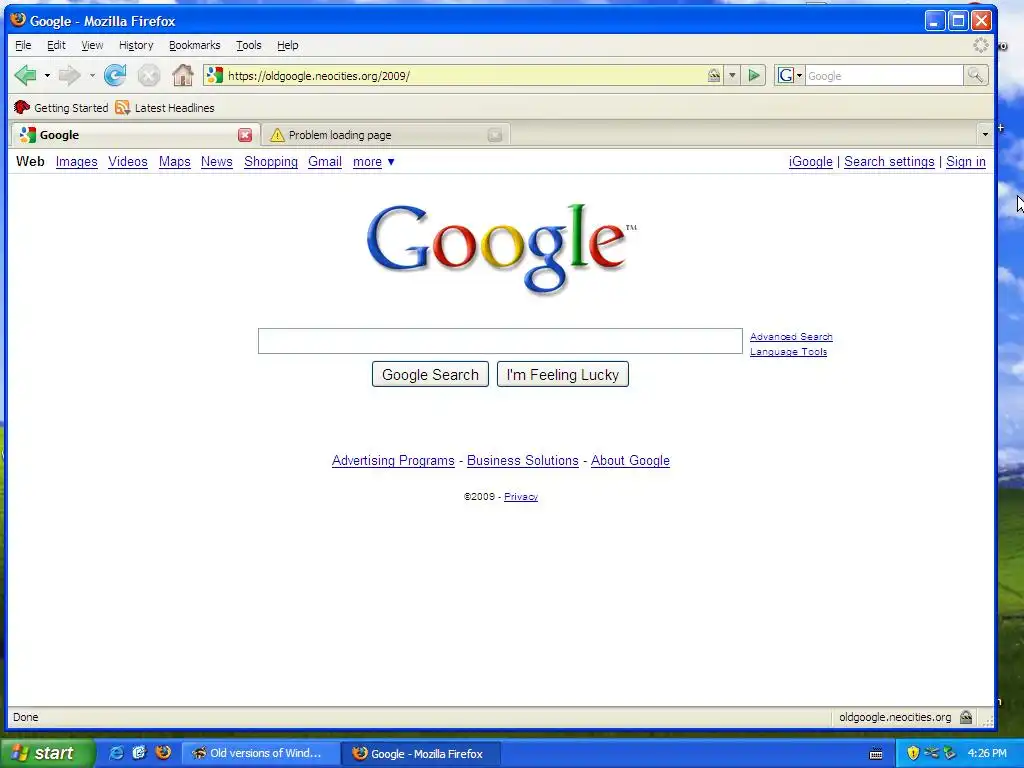This screenshot has width=1024, height=768.
Task: Open Language Tools link
Action: 788,352
